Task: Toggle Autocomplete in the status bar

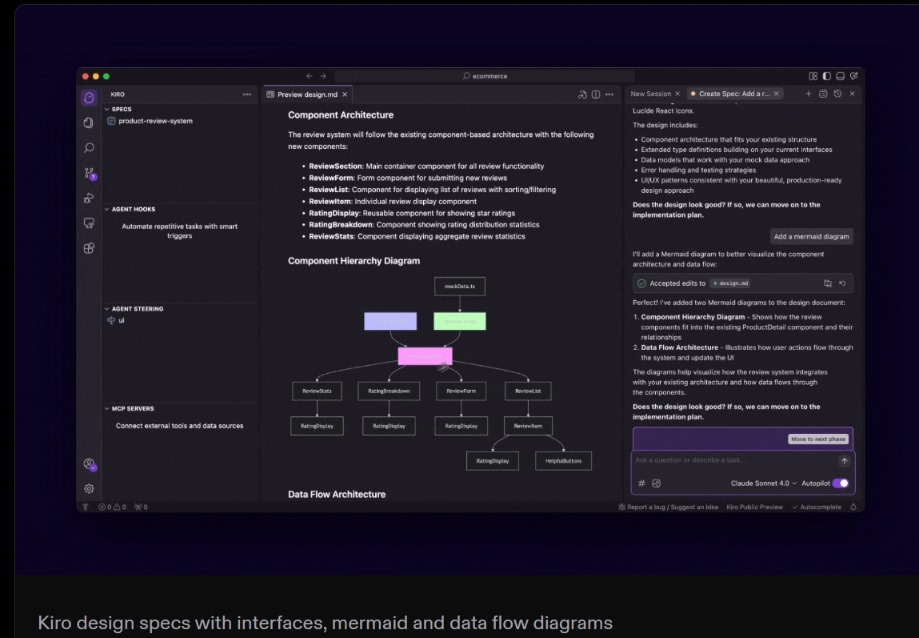Action: pyautogui.click(x=816, y=507)
